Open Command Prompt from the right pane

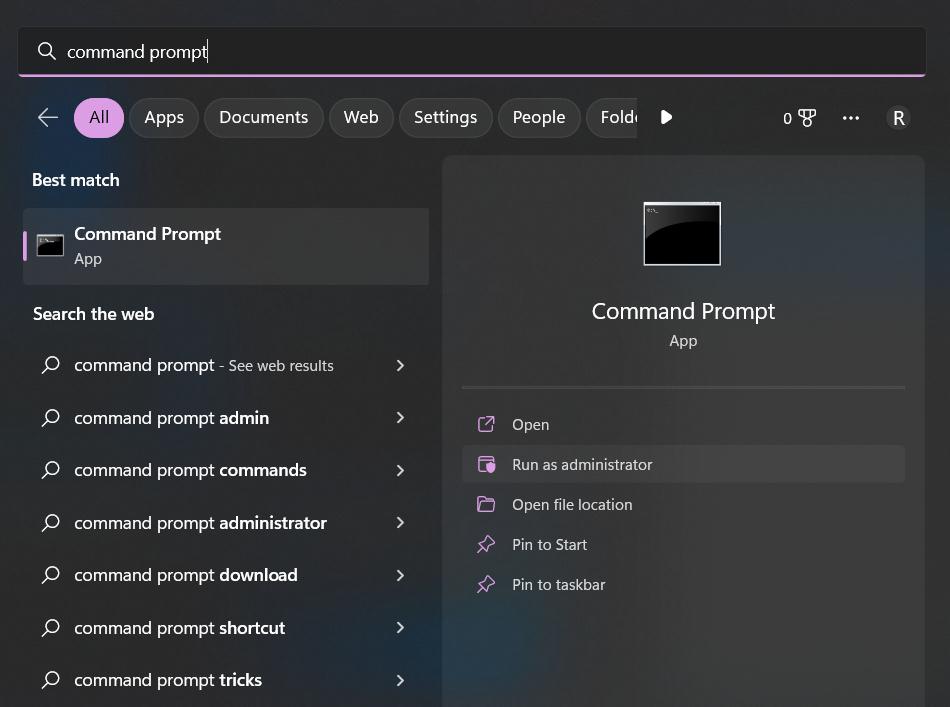tap(530, 424)
